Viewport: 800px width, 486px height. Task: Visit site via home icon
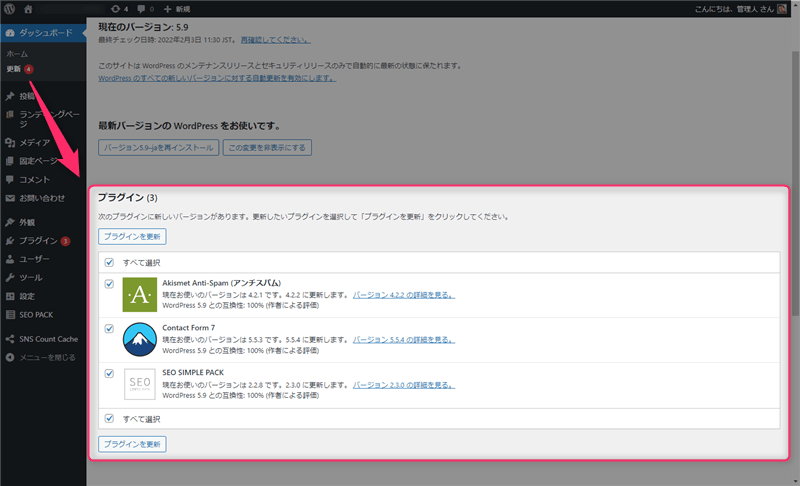click(x=28, y=9)
